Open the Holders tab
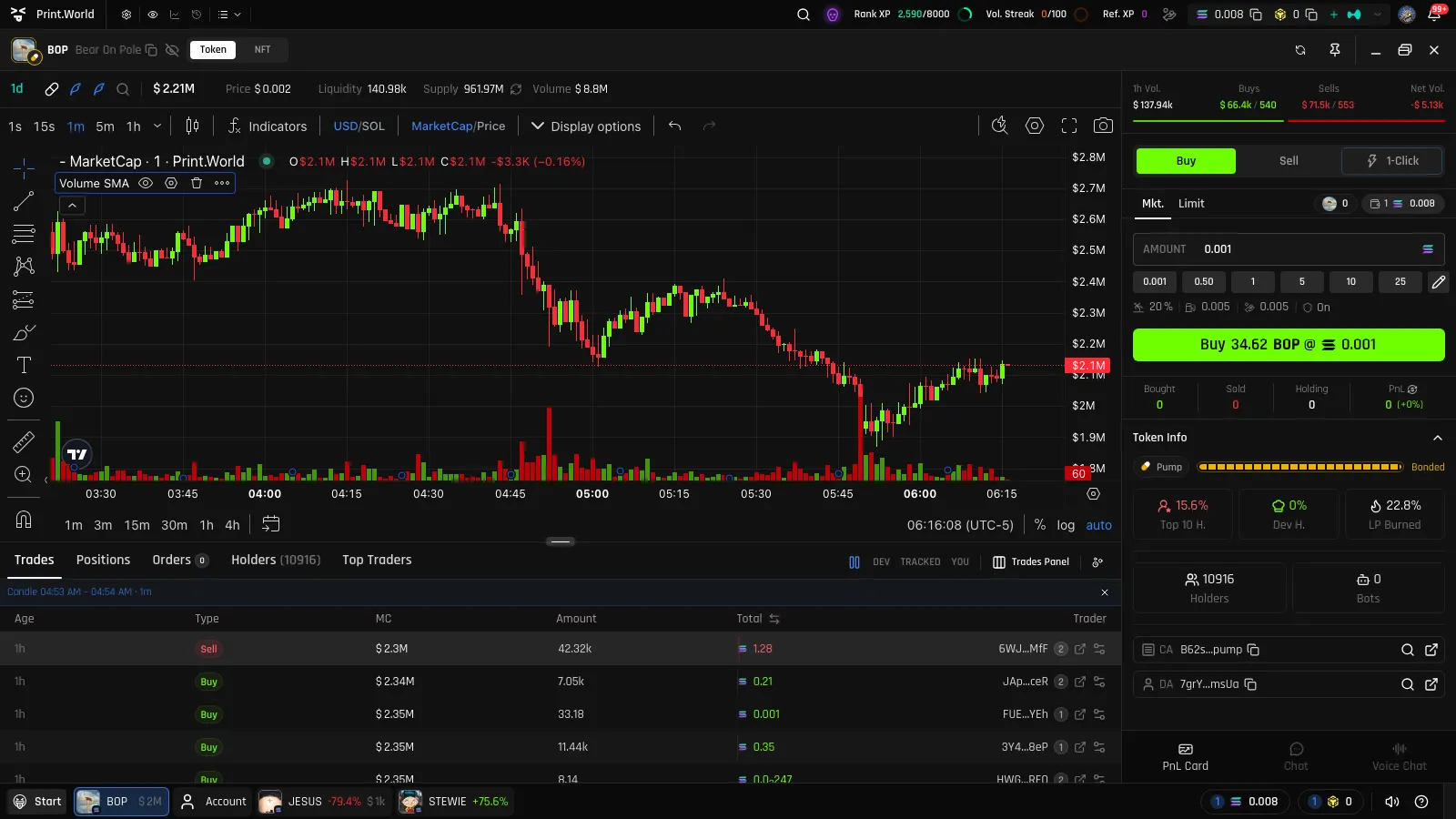Image resolution: width=1456 pixels, height=819 pixels. coord(276,560)
